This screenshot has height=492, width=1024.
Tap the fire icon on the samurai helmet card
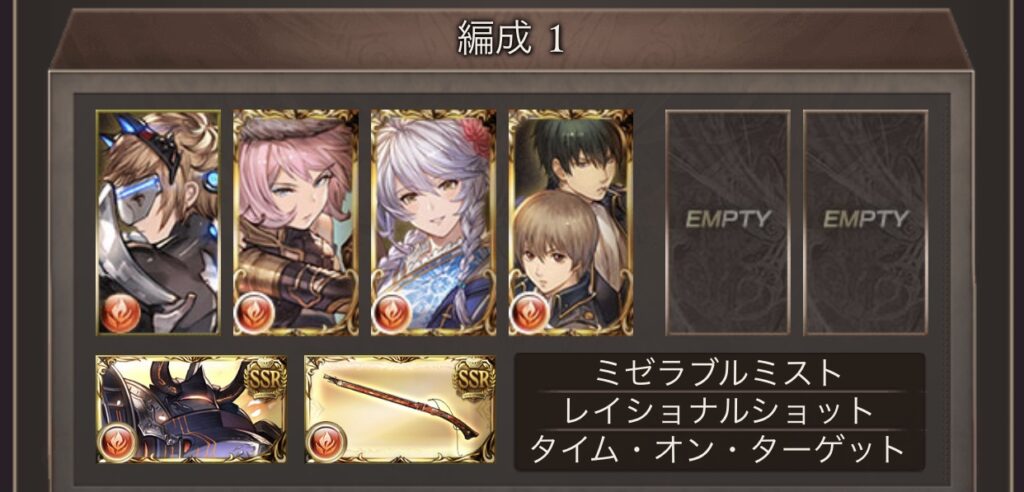tap(118, 441)
